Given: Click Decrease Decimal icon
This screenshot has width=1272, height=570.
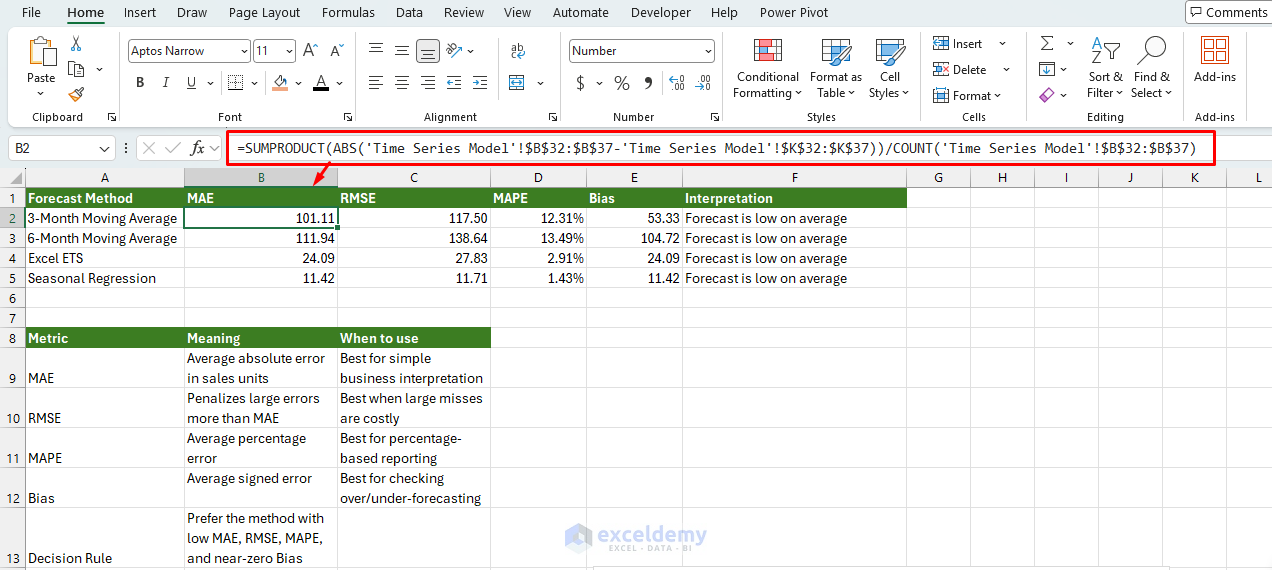Looking at the screenshot, I should (x=703, y=83).
